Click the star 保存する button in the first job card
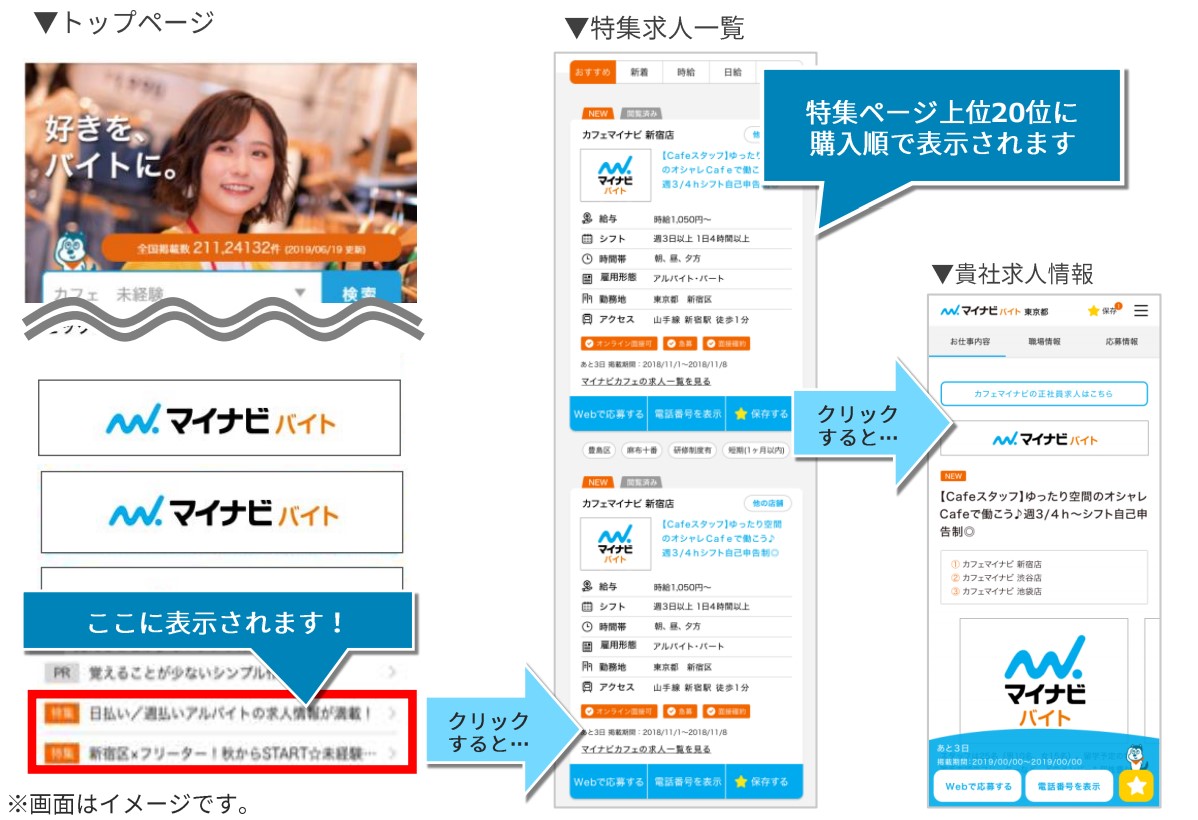Screen dimensions: 1198x820 760,414
